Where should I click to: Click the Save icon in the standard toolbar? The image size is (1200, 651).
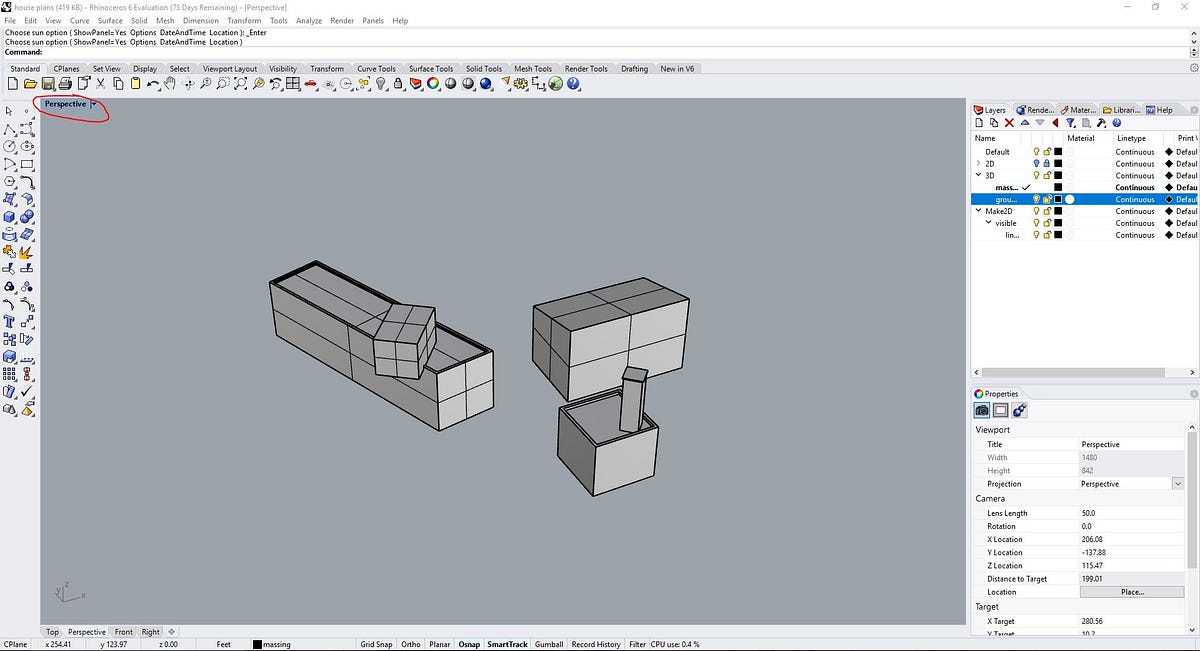[48, 84]
